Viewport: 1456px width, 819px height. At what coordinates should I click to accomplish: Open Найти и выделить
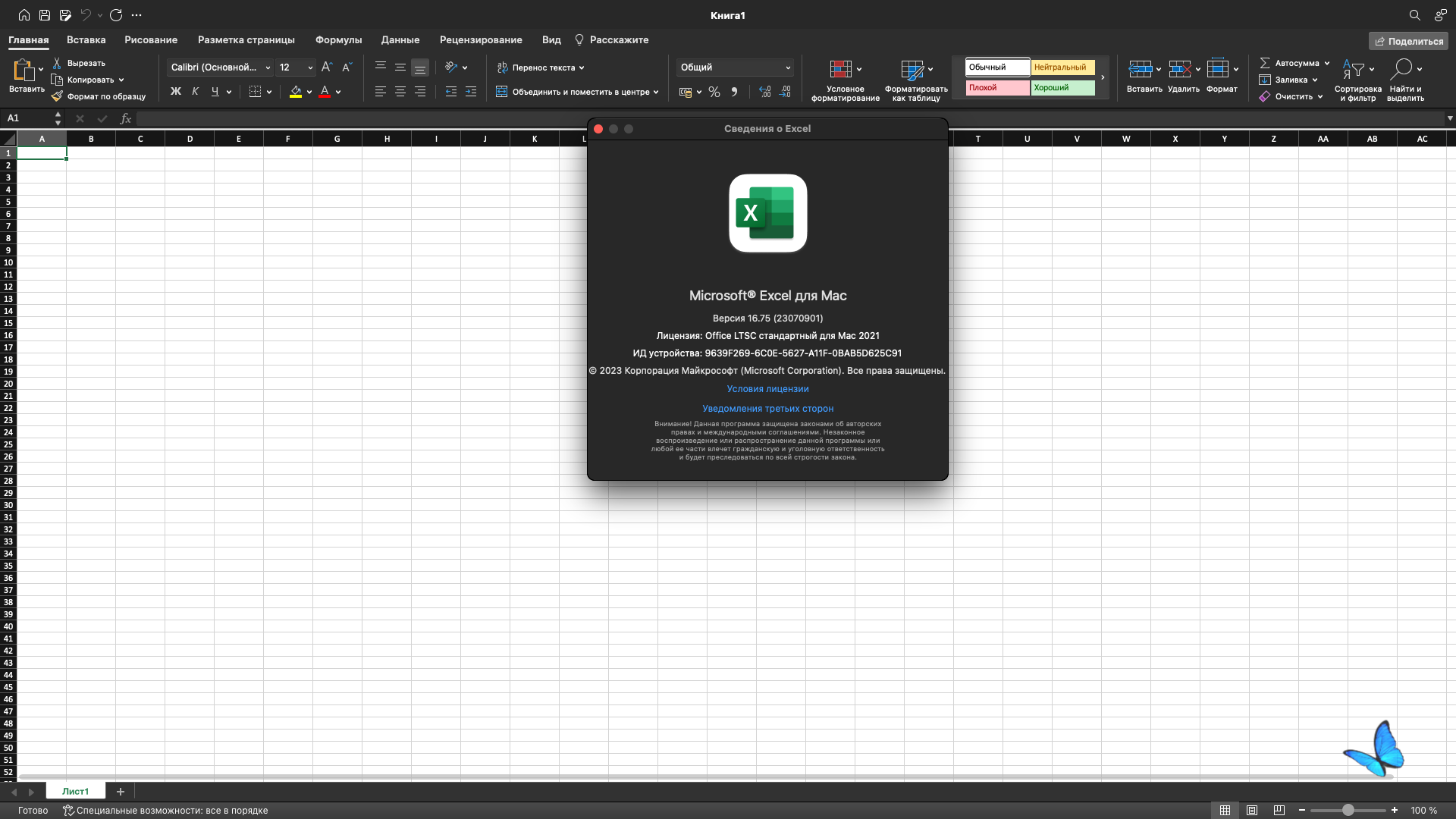point(1405,80)
